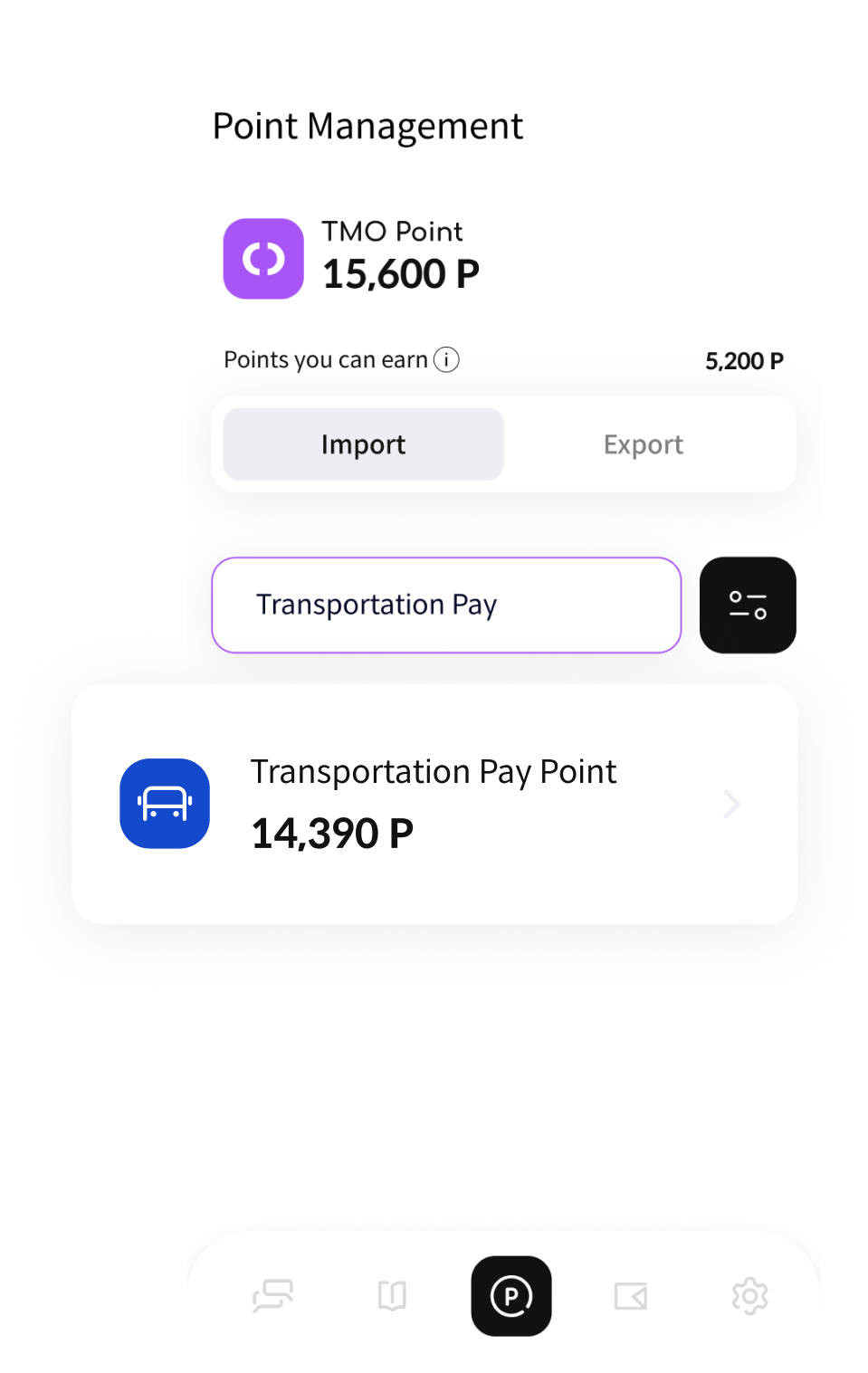Open the chat messages tab in bottom navigation
Viewport: 868px width, 1373px height.
point(272,1296)
